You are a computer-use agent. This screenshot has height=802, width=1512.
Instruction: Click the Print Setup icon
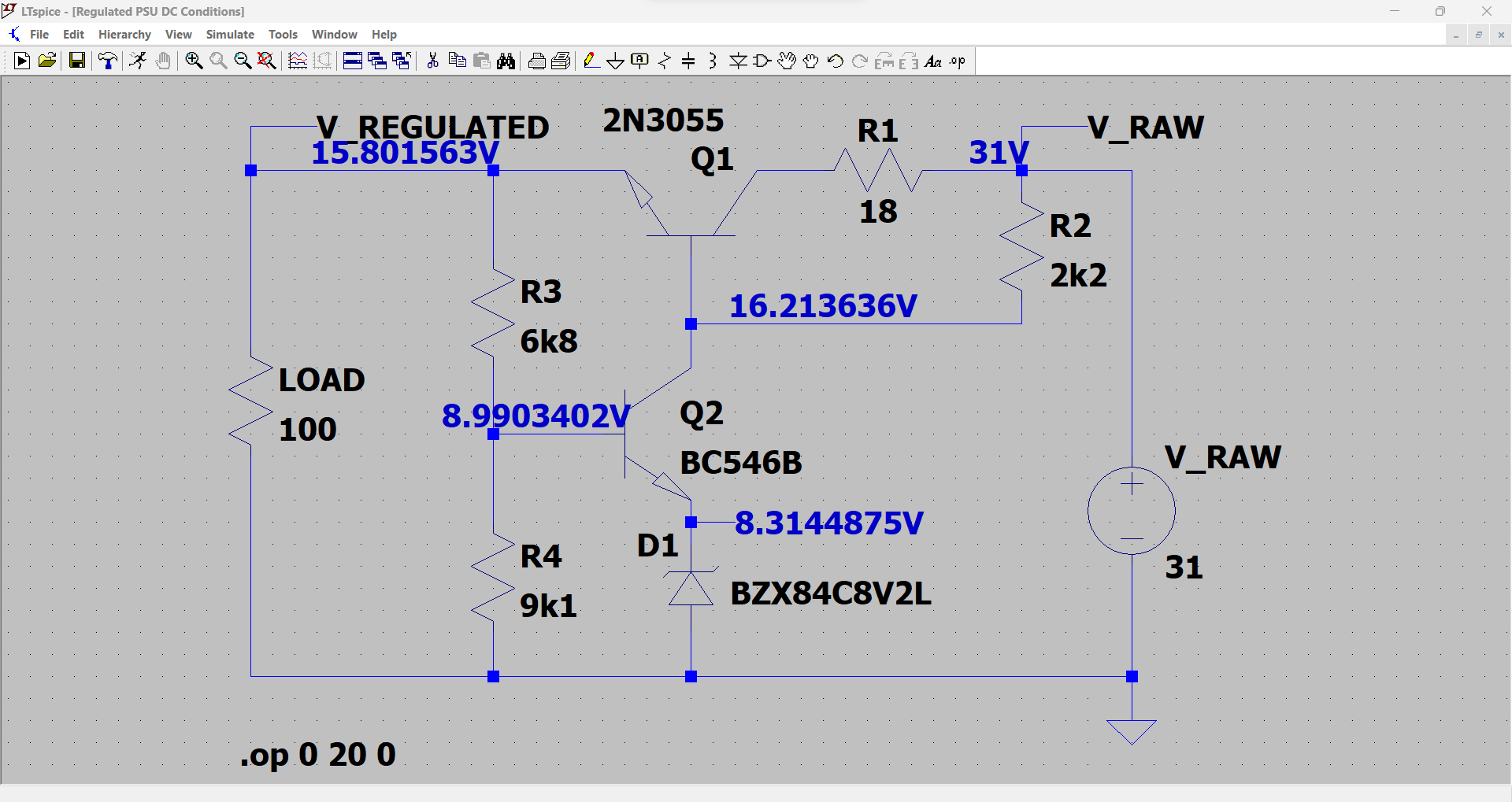coord(561,61)
